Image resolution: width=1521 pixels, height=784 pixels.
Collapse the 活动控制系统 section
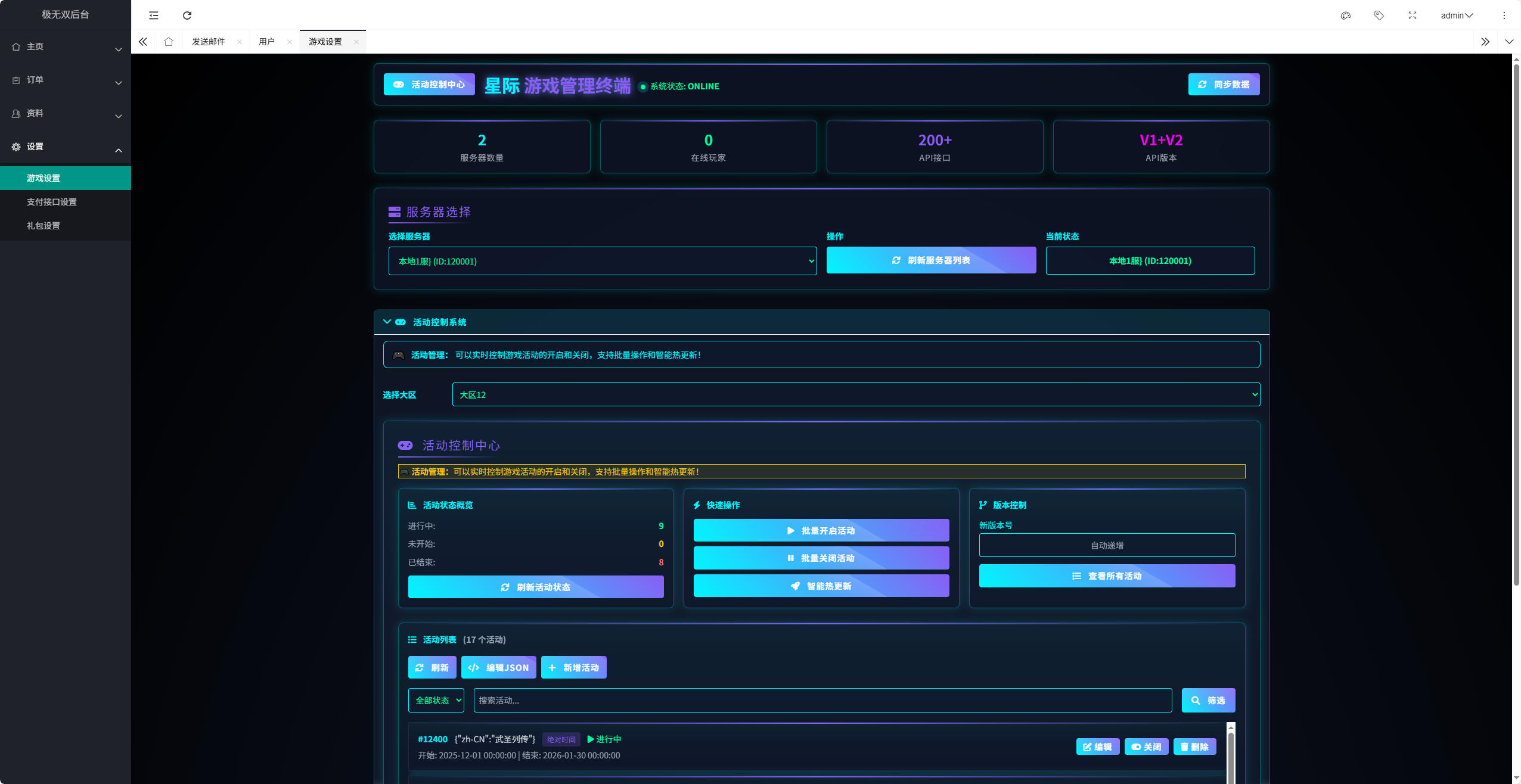[387, 322]
